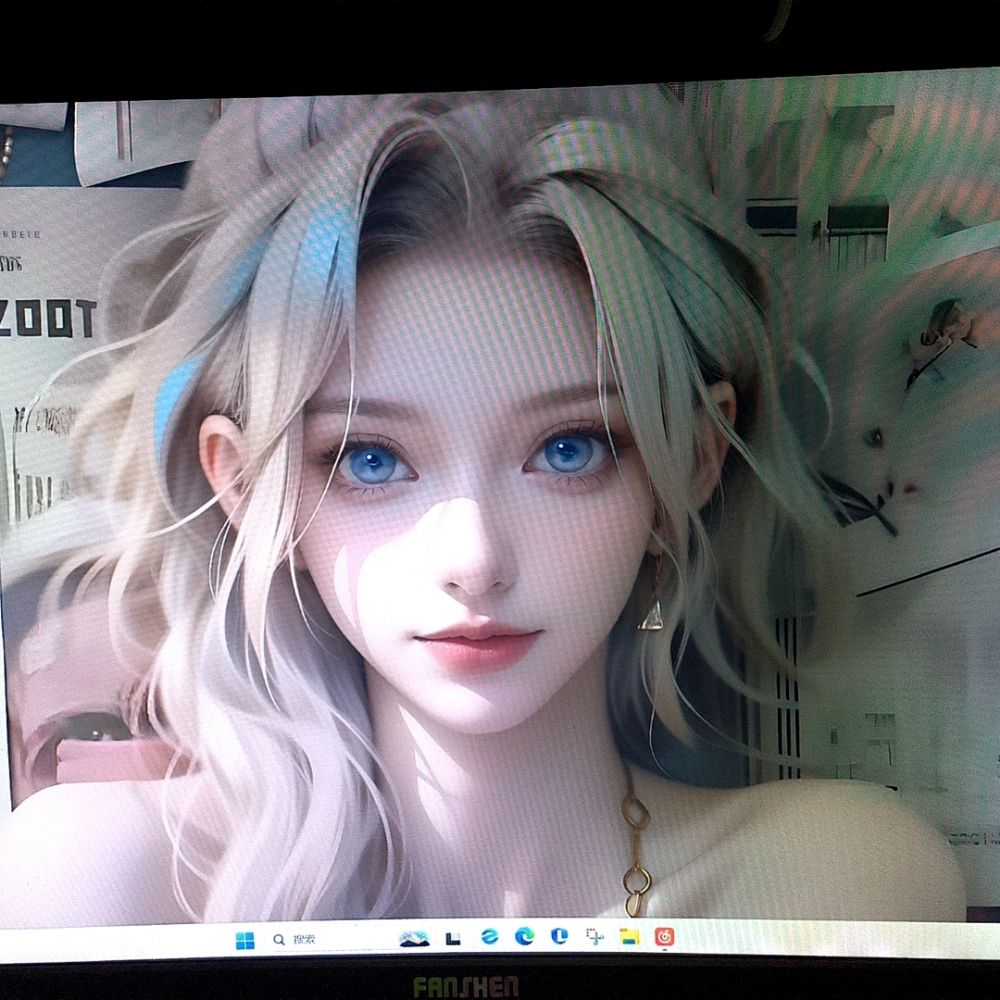Open the landscape picture search highlight icon
This screenshot has width=1000, height=1000.
[x=414, y=938]
